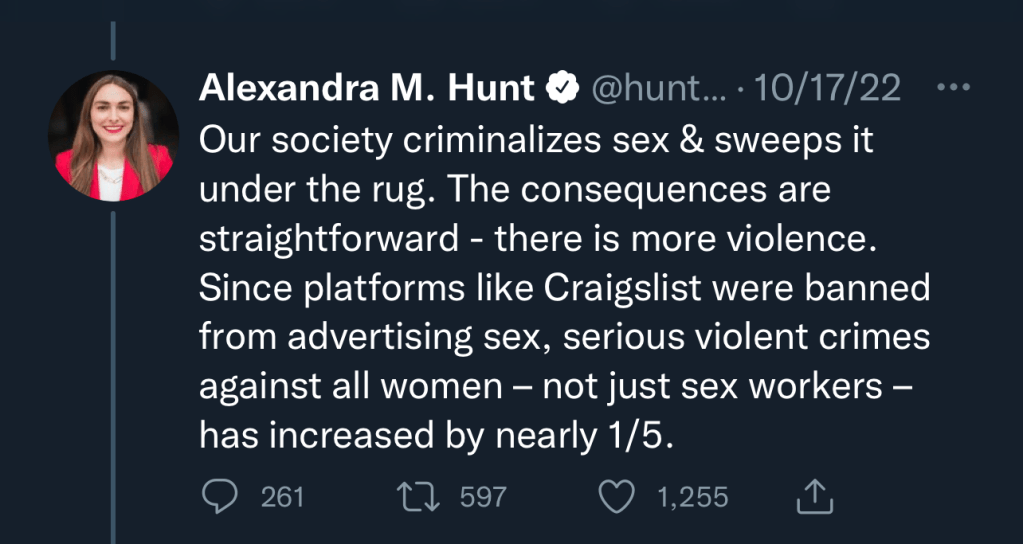Click the 10/17/22 tweet date
Image resolution: width=1023 pixels, height=544 pixels.
[826, 89]
